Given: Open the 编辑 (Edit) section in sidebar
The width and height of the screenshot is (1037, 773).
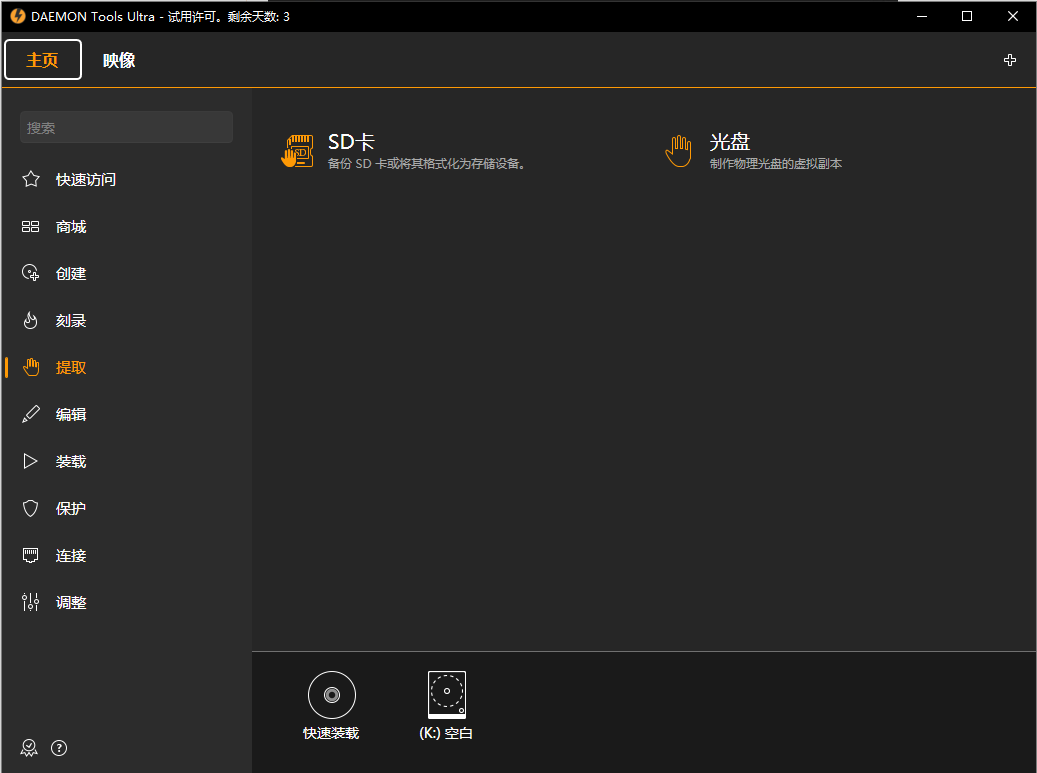Looking at the screenshot, I should click(70, 413).
